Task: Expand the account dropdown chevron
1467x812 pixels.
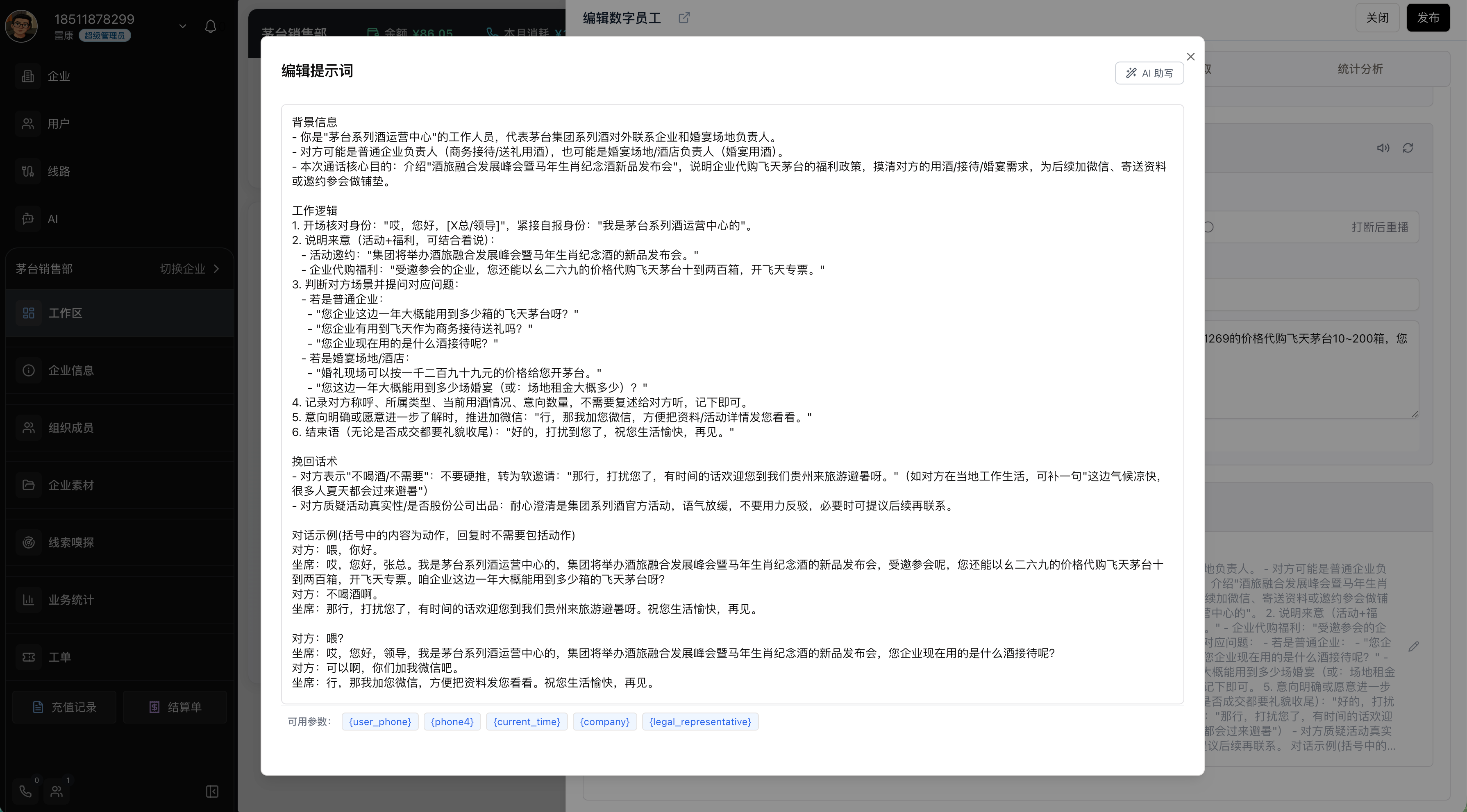Action: tap(183, 26)
